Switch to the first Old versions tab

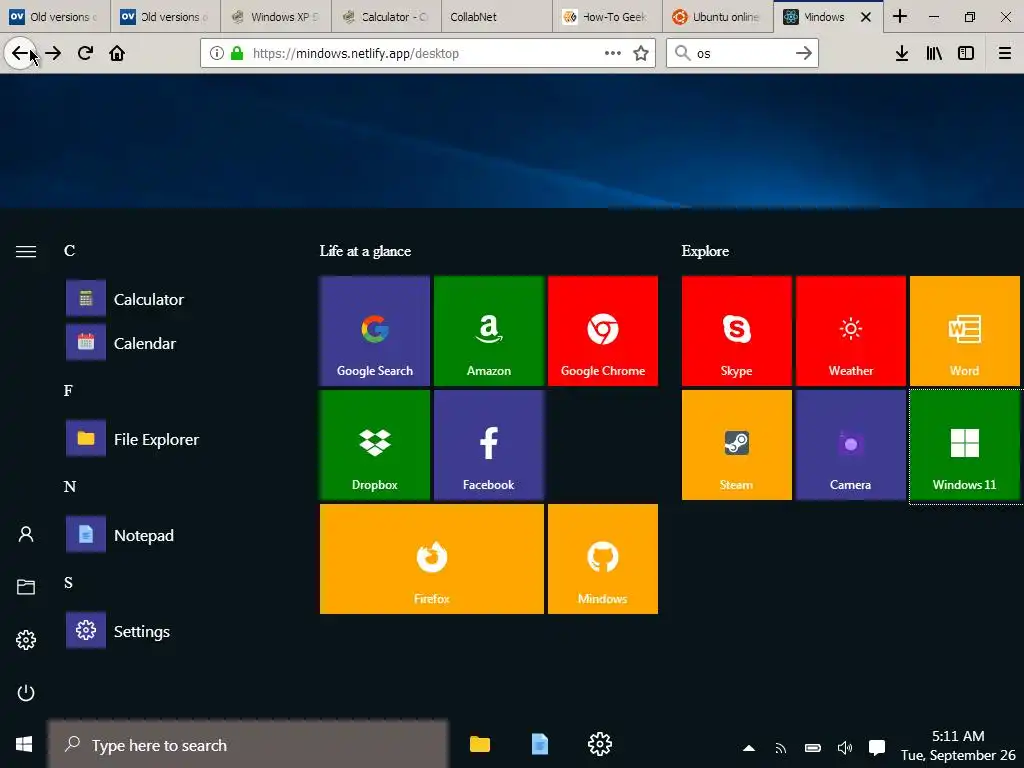(x=55, y=16)
